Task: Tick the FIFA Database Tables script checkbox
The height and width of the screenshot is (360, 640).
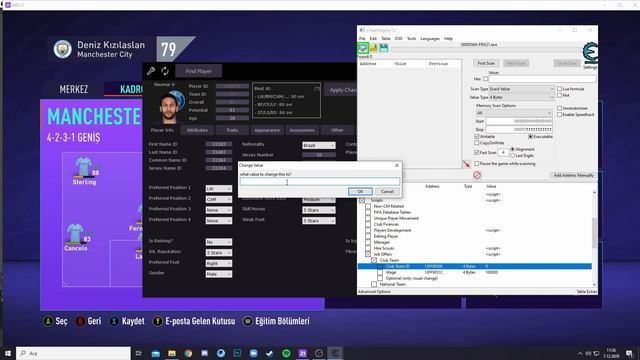Action: click(x=368, y=212)
